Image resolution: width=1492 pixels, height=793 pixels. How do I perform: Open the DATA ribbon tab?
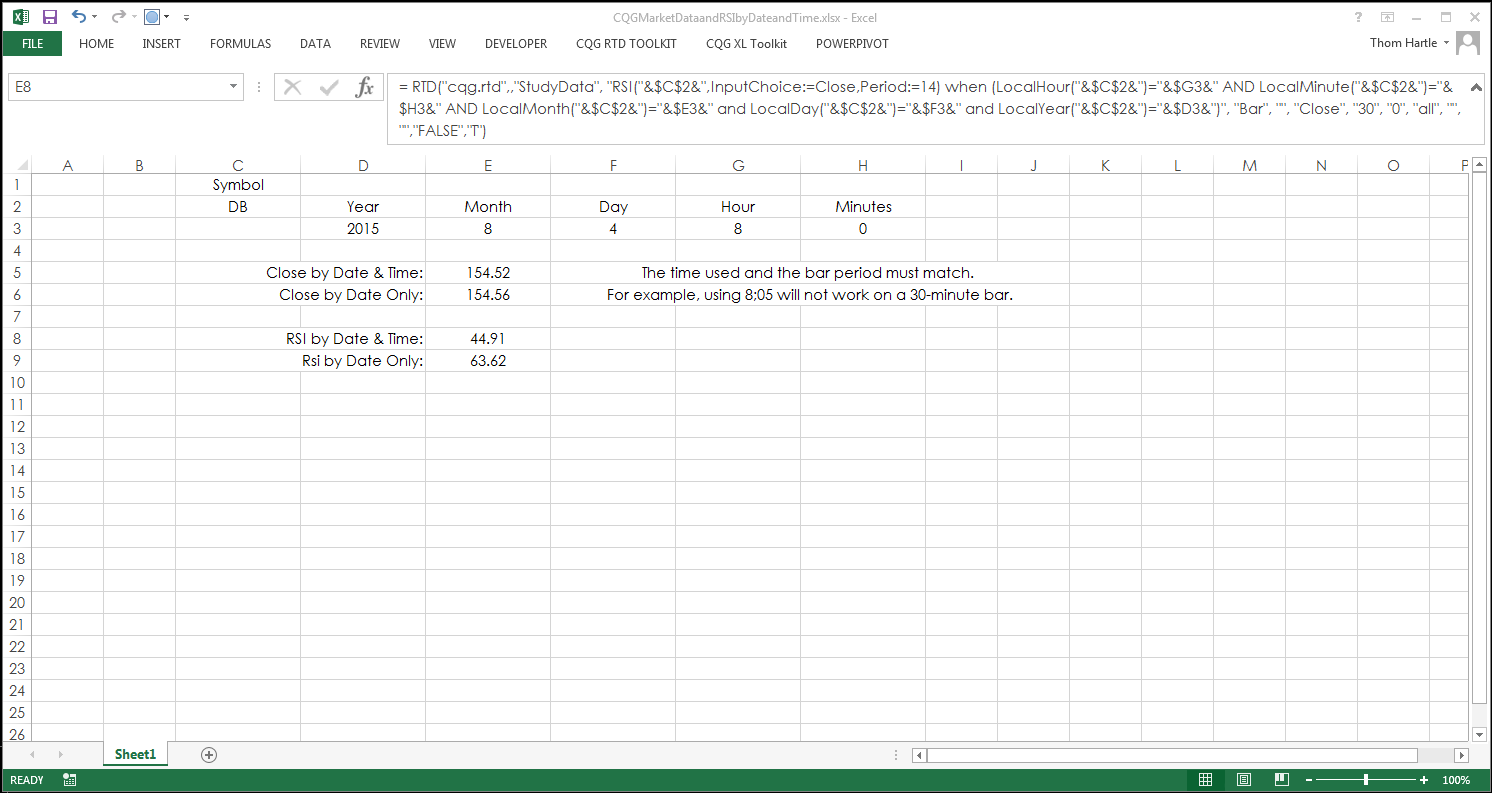point(315,44)
